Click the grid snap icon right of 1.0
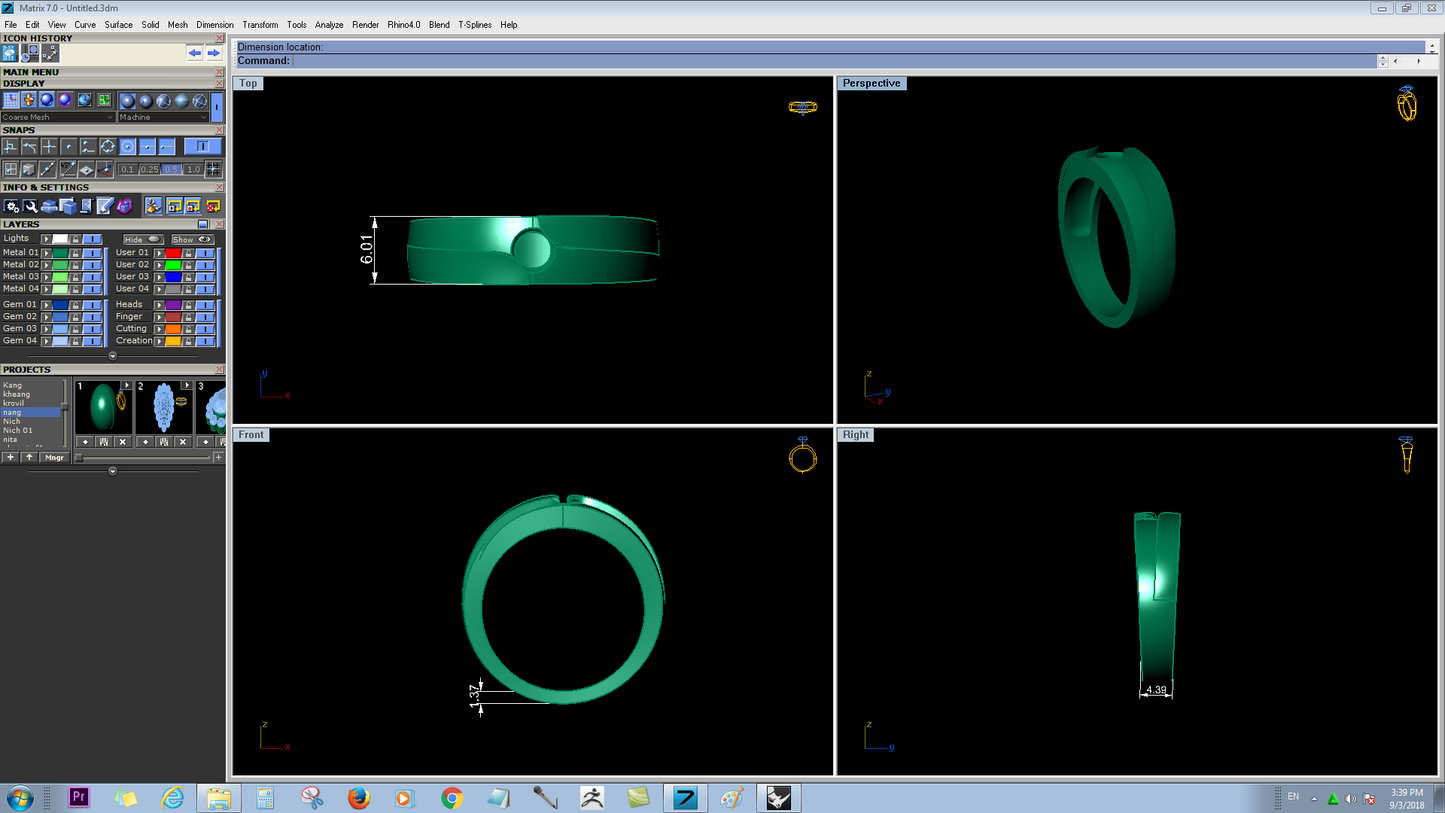The width and height of the screenshot is (1445, 813). click(213, 169)
